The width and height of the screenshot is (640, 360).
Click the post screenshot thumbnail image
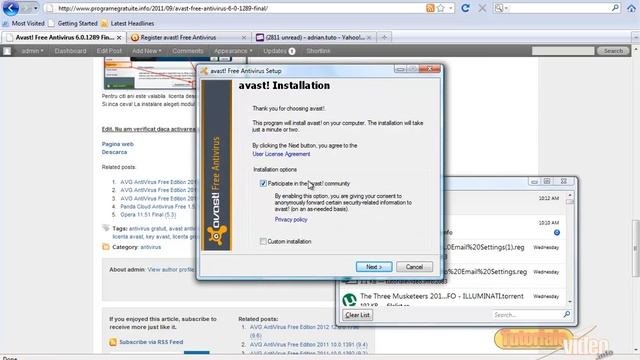click(x=150, y=73)
